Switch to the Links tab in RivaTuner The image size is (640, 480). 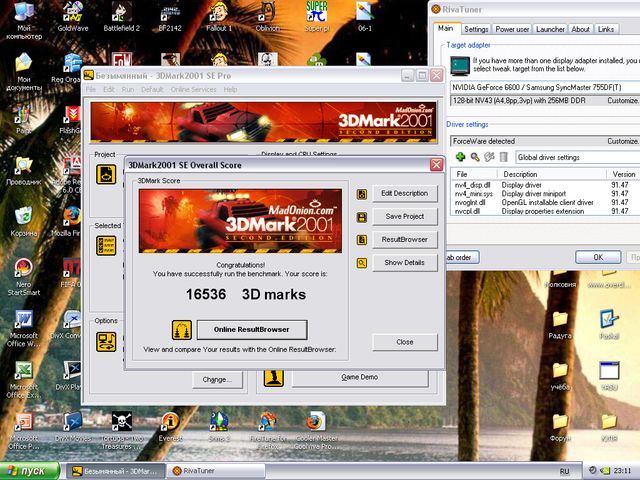click(x=606, y=29)
